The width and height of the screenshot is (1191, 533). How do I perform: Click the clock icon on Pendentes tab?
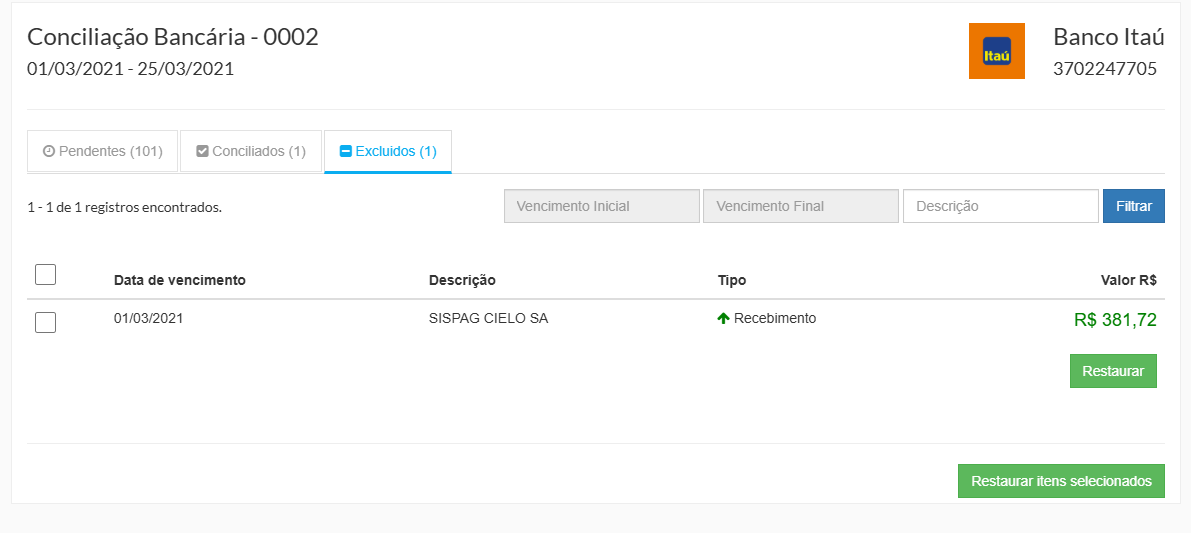(x=49, y=152)
